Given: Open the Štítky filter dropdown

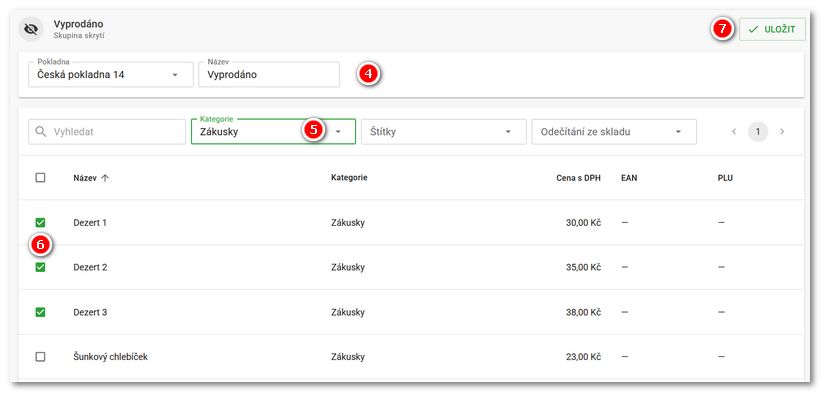Looking at the screenshot, I should [443, 132].
